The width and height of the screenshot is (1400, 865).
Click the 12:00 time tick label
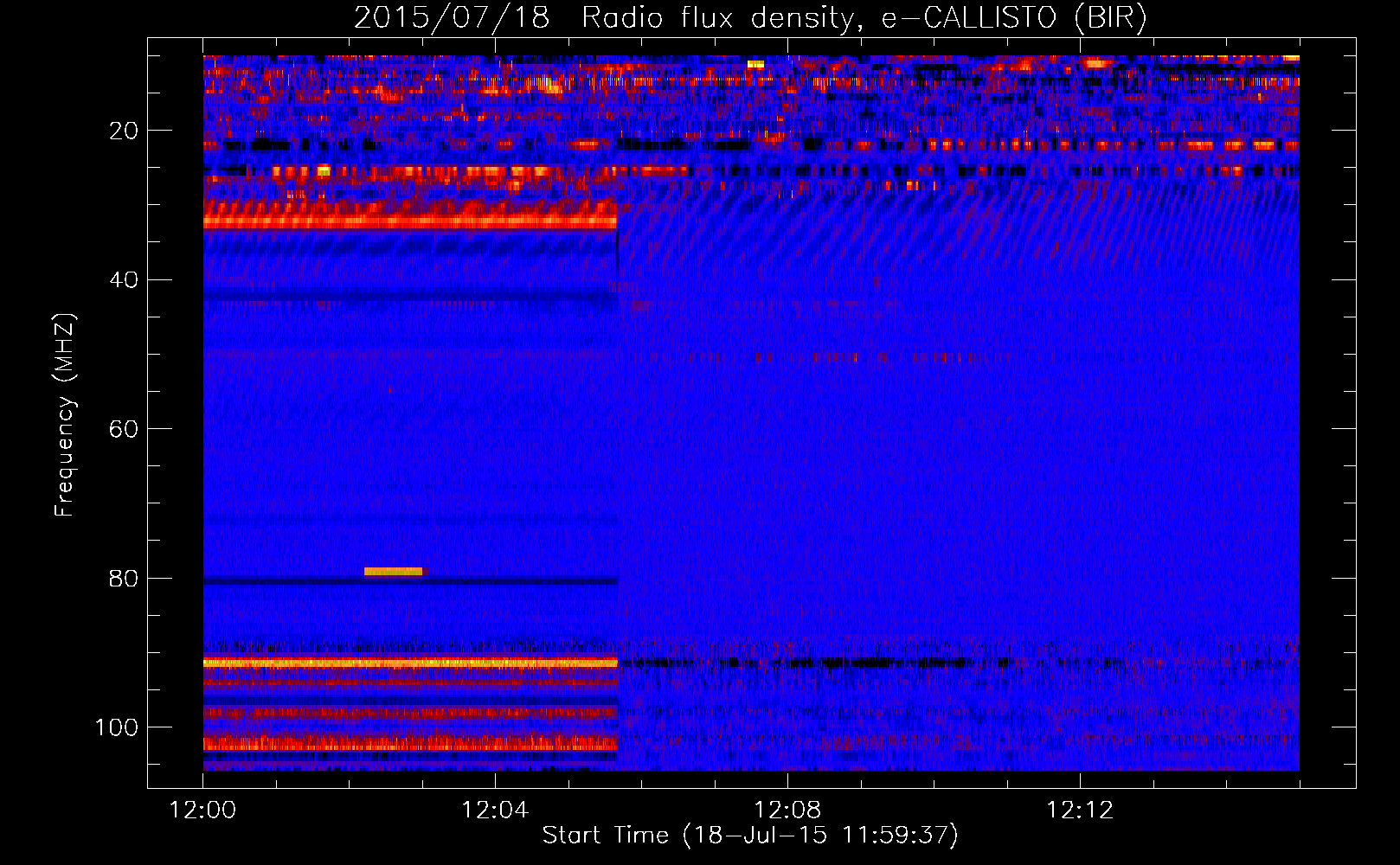(x=203, y=811)
